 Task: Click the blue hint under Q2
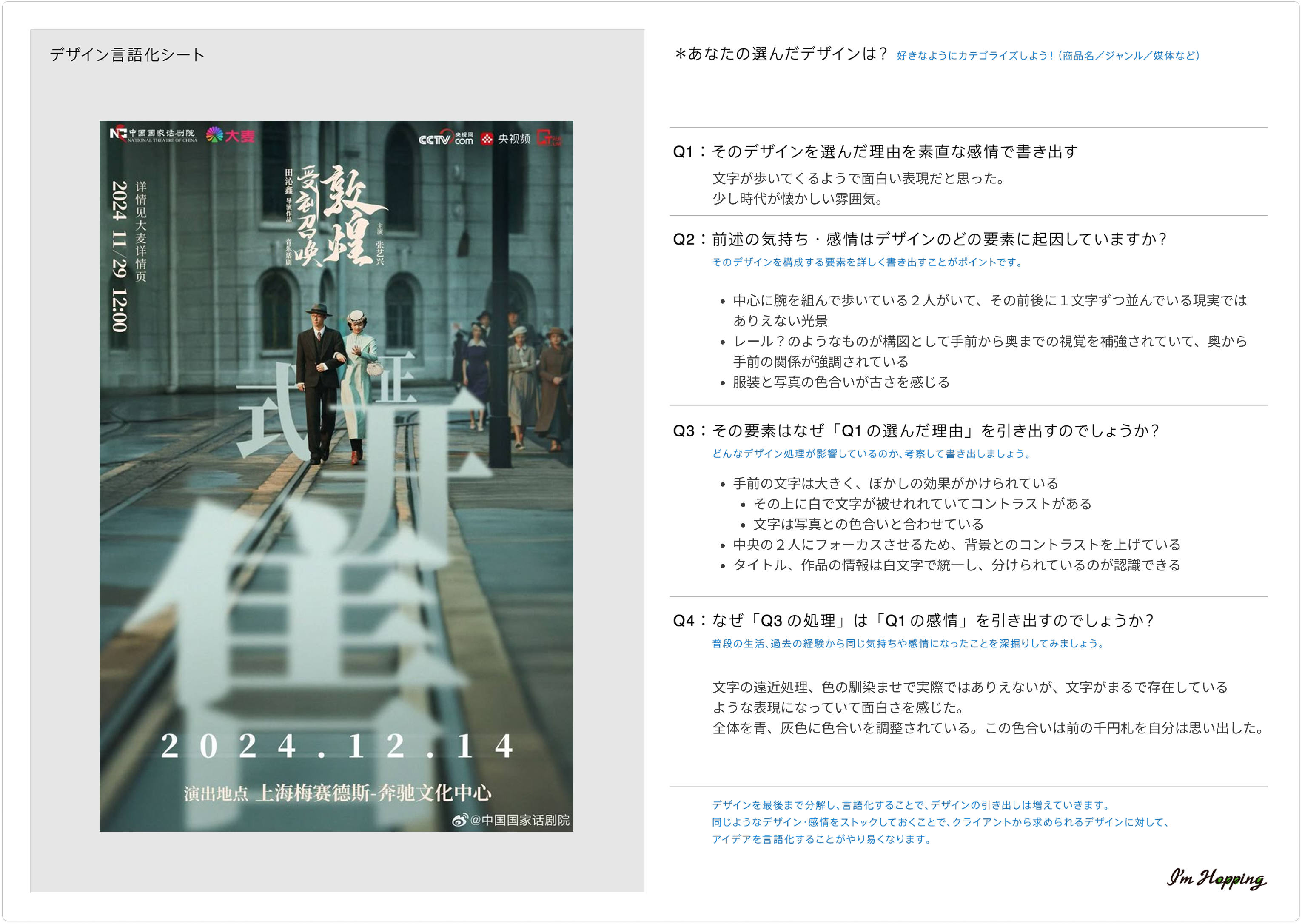[868, 262]
